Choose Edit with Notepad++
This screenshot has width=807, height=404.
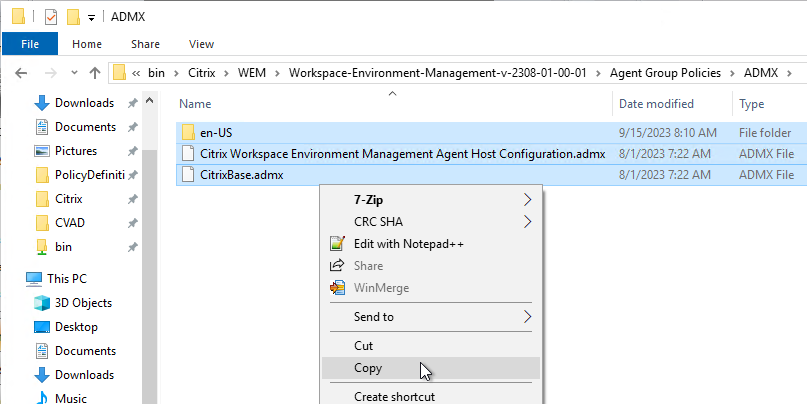pos(431,244)
